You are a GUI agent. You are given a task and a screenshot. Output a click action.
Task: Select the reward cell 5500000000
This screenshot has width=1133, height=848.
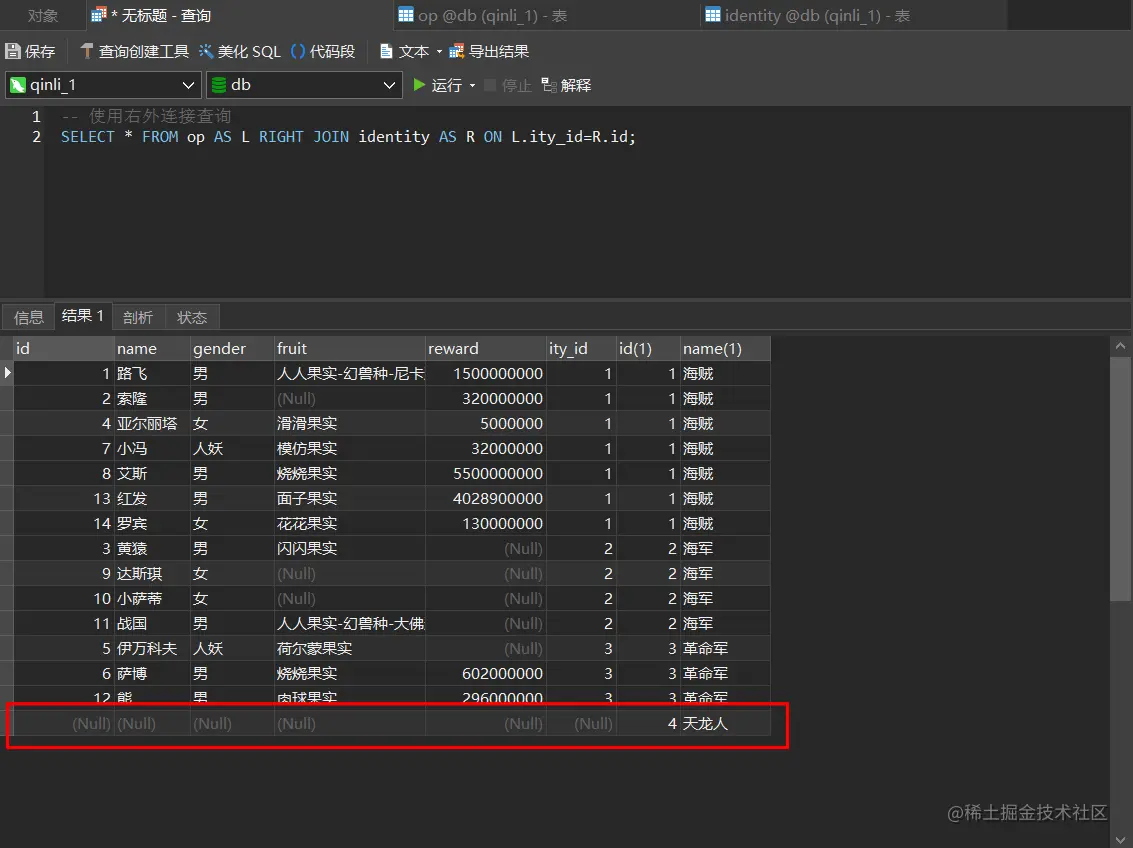(486, 473)
